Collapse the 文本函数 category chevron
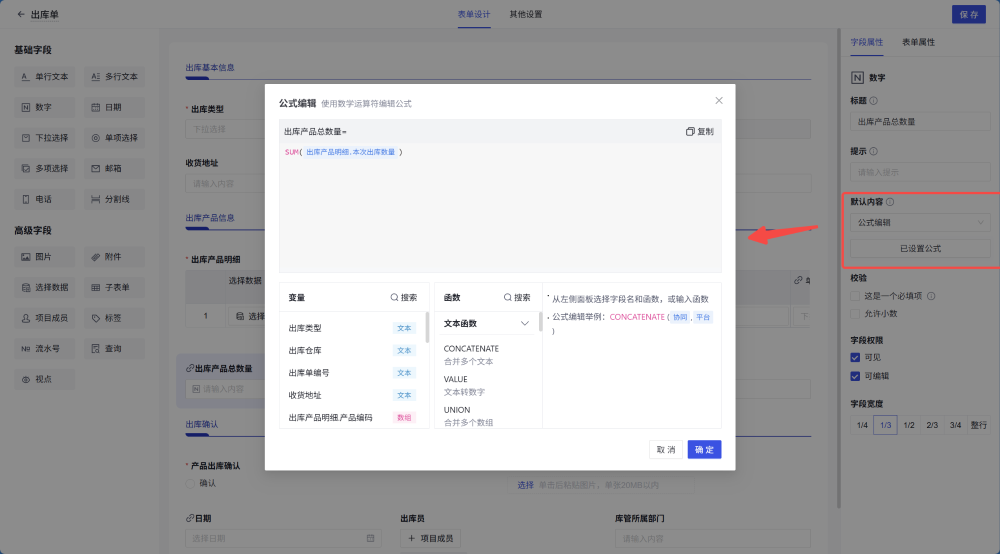The image size is (1000, 554). point(524,324)
